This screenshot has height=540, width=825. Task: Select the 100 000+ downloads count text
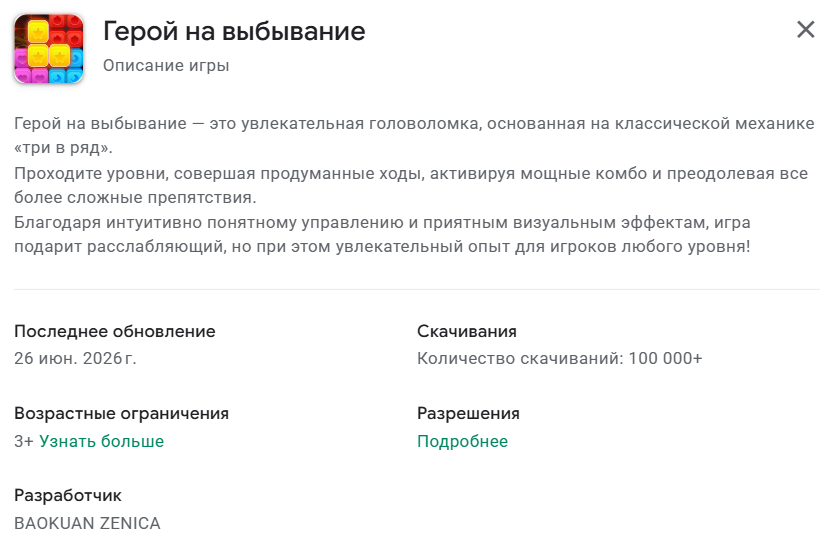click(666, 358)
